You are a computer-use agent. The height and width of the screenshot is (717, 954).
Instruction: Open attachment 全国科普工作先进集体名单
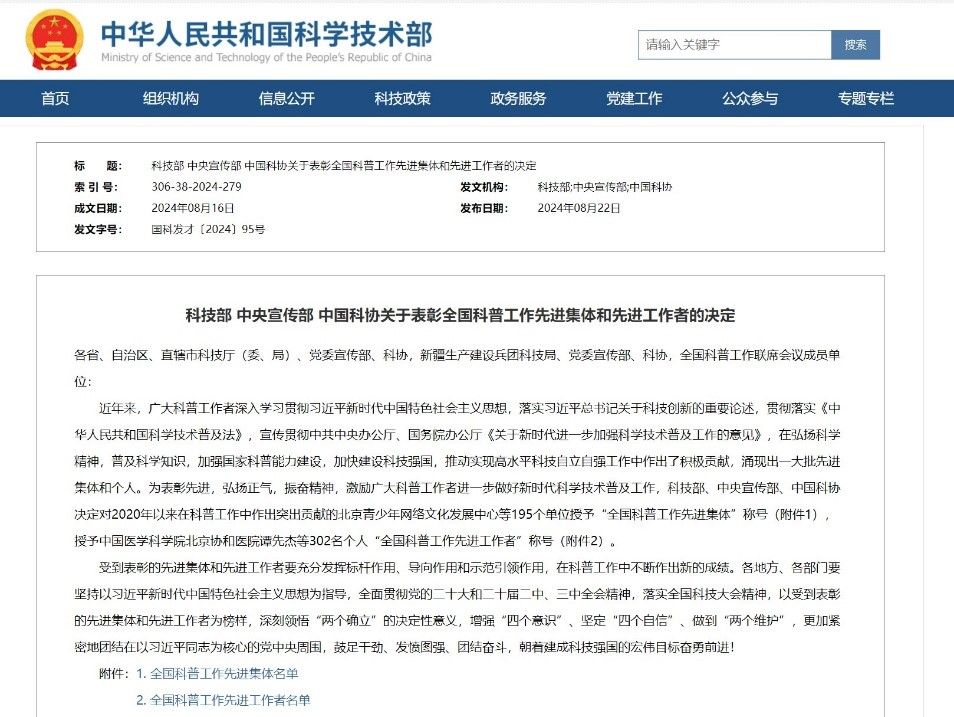click(x=224, y=674)
